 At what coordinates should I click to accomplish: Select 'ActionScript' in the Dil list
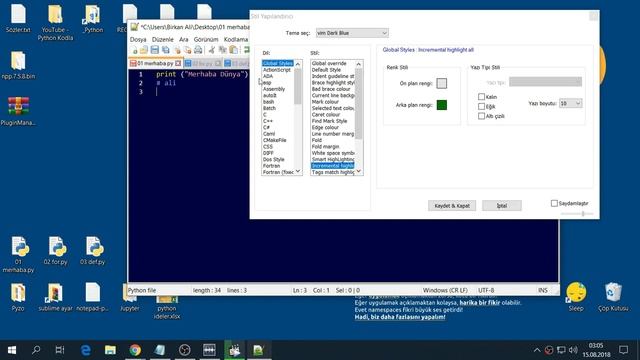[x=277, y=70]
